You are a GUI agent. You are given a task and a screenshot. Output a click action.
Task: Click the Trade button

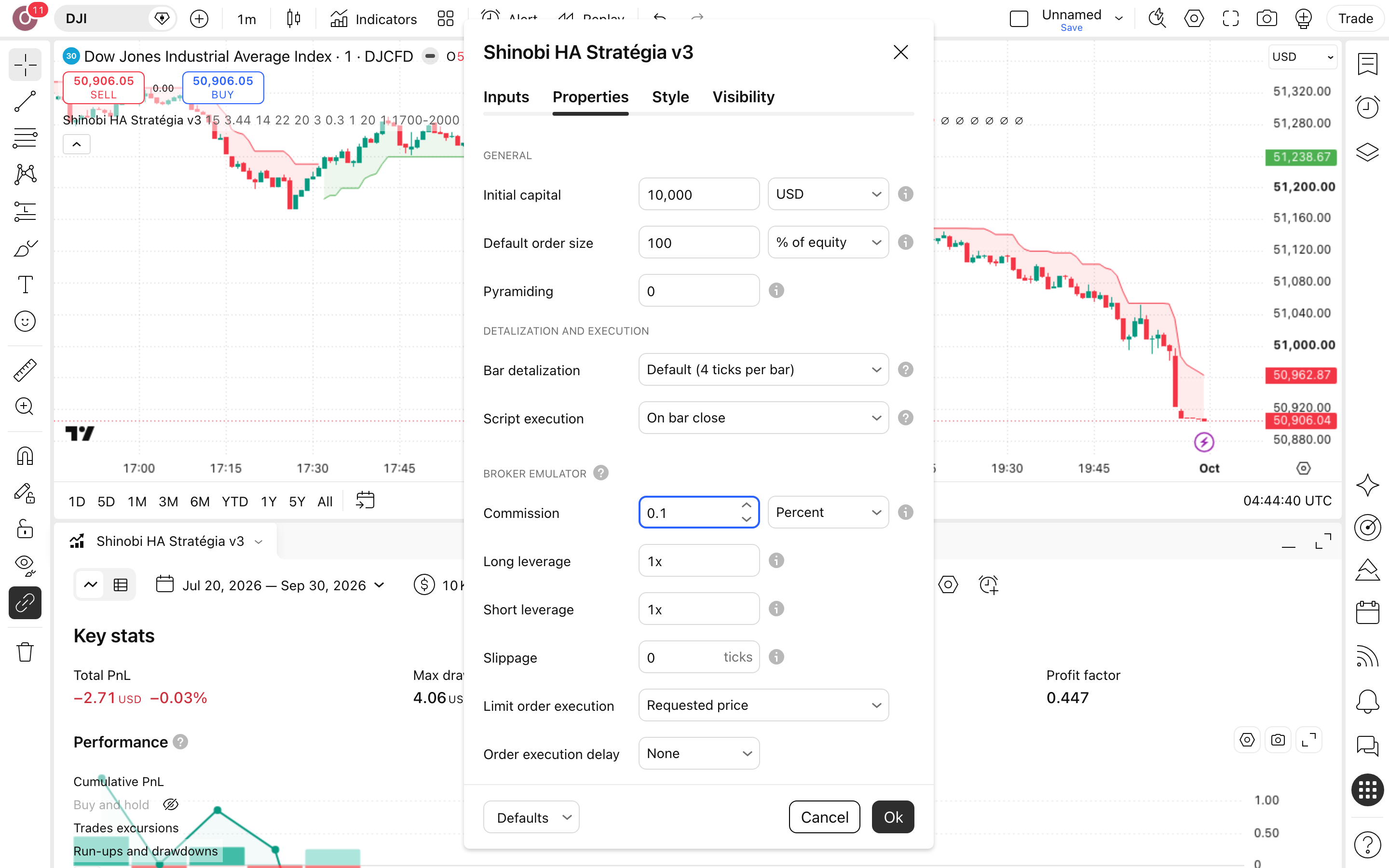pos(1355,19)
